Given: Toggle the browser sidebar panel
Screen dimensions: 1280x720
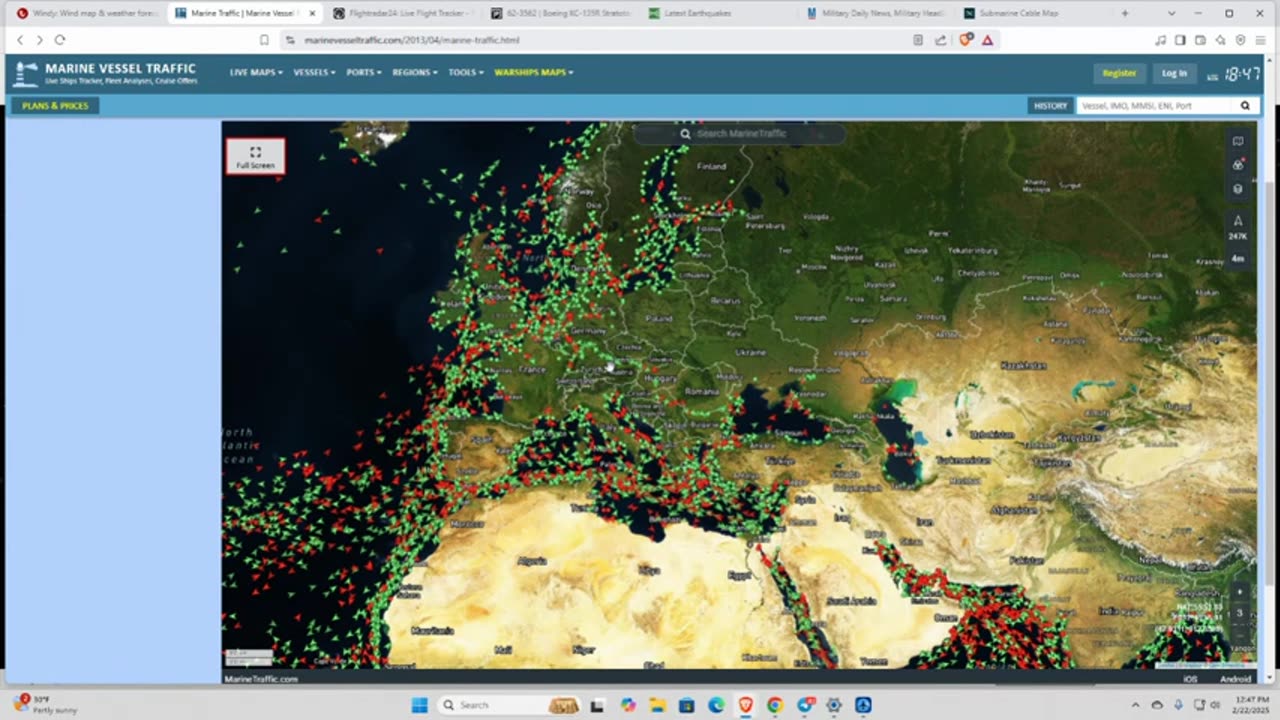Looking at the screenshot, I should point(1180,40).
